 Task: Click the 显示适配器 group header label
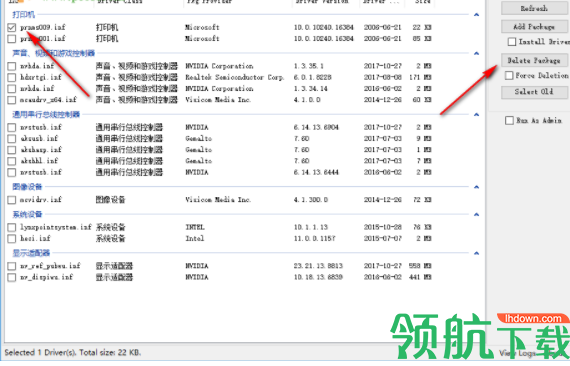[x=31, y=253]
